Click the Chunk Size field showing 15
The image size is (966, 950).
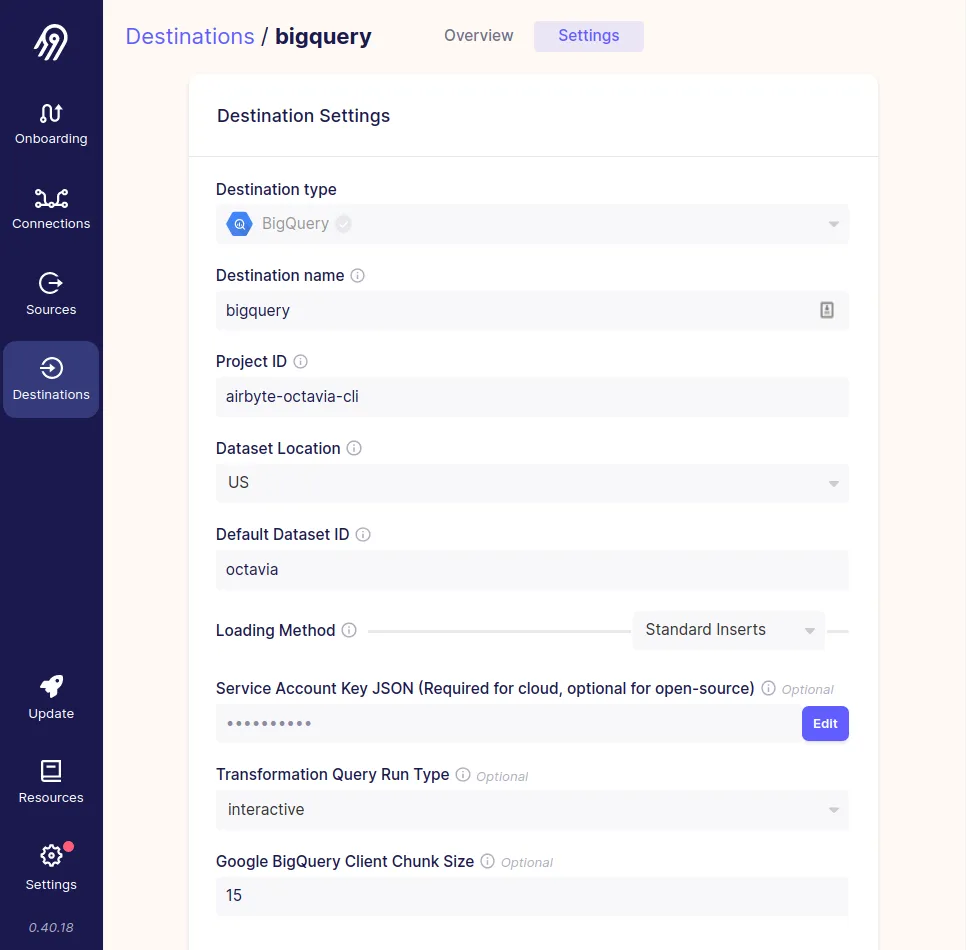click(x=532, y=896)
